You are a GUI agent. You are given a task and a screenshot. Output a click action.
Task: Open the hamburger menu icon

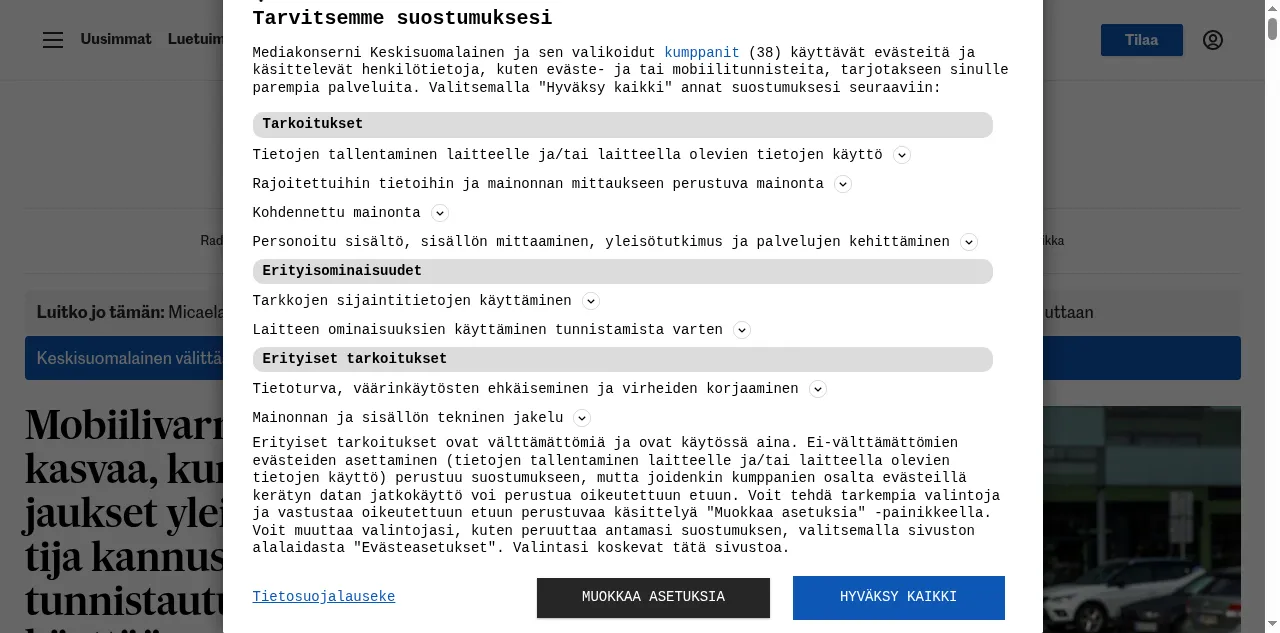point(53,40)
